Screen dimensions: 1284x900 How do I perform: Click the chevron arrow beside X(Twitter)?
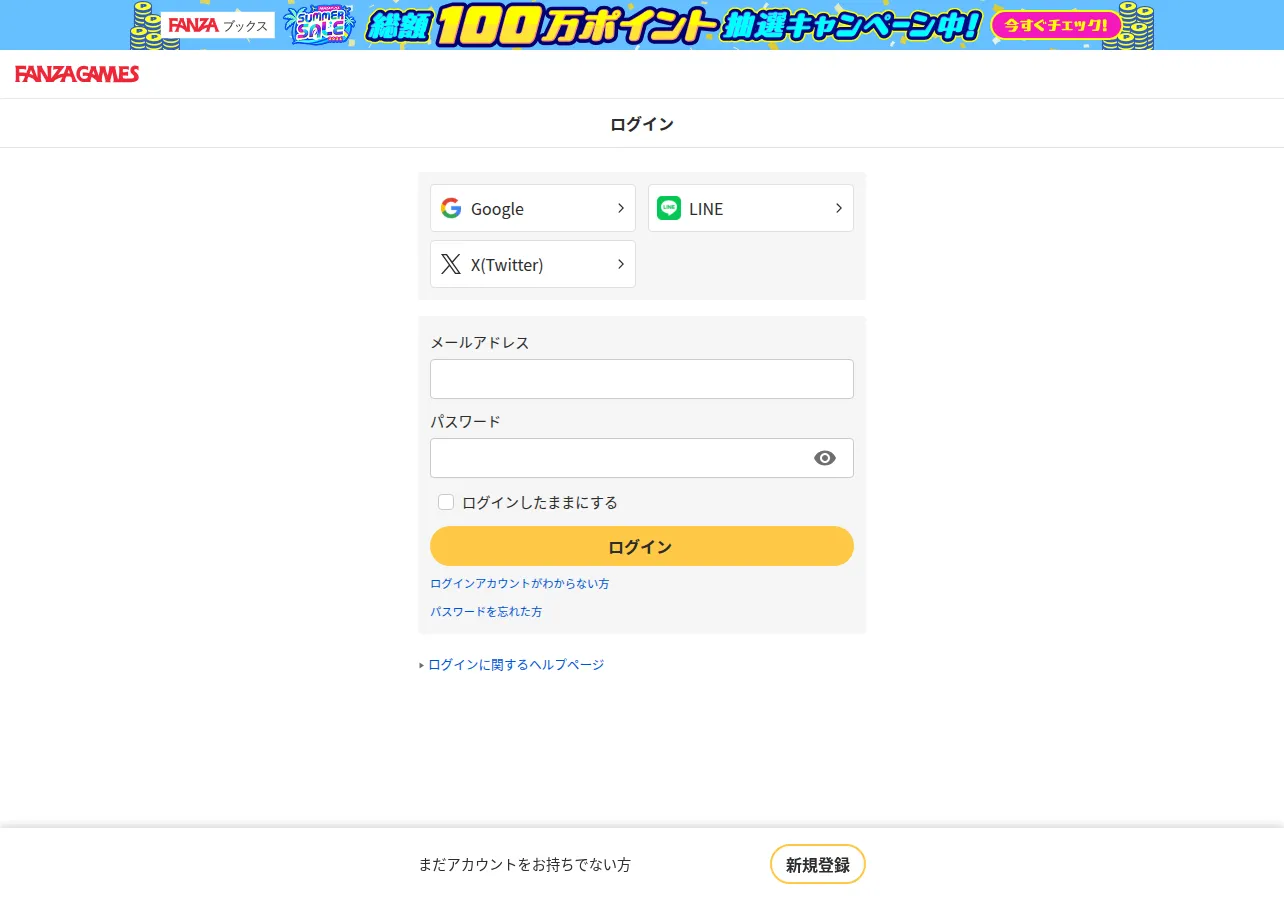pos(621,264)
